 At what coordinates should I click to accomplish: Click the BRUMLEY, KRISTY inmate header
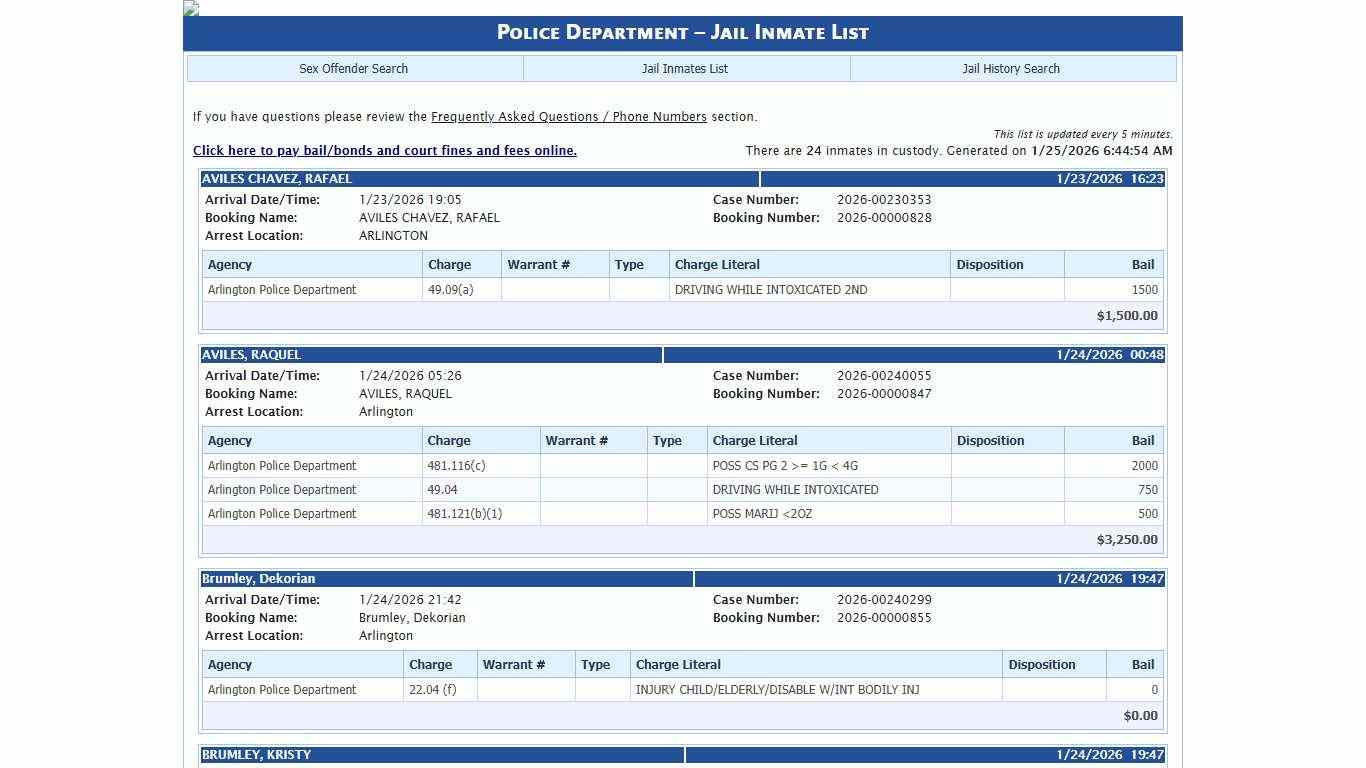click(x=256, y=755)
